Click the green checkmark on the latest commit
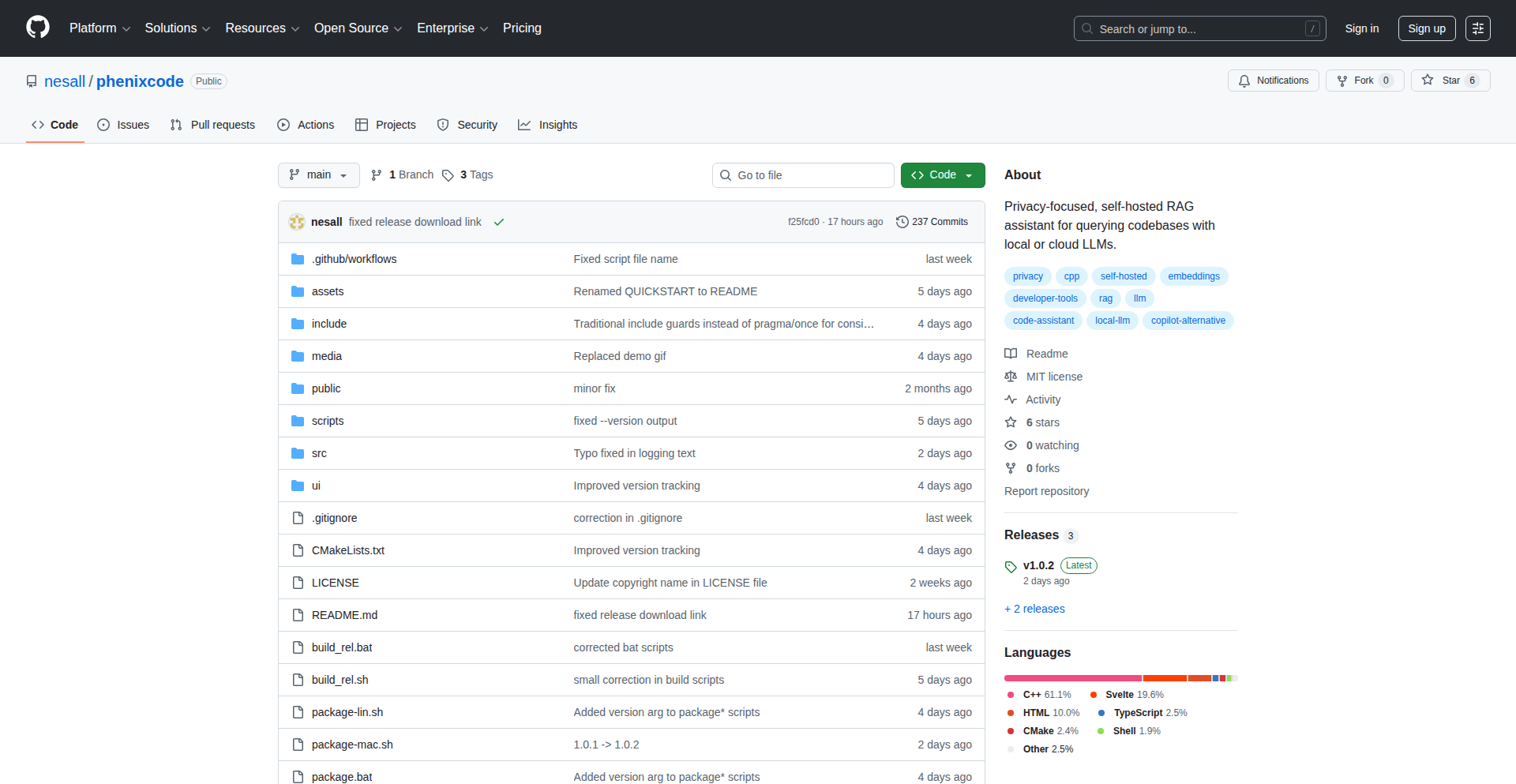Image resolution: width=1516 pixels, height=784 pixels. pyautogui.click(x=499, y=222)
